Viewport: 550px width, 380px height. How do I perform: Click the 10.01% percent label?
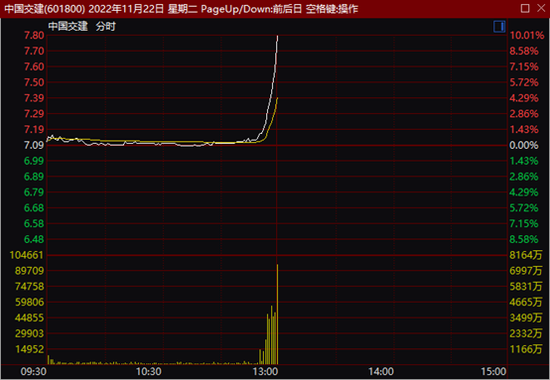[527, 35]
